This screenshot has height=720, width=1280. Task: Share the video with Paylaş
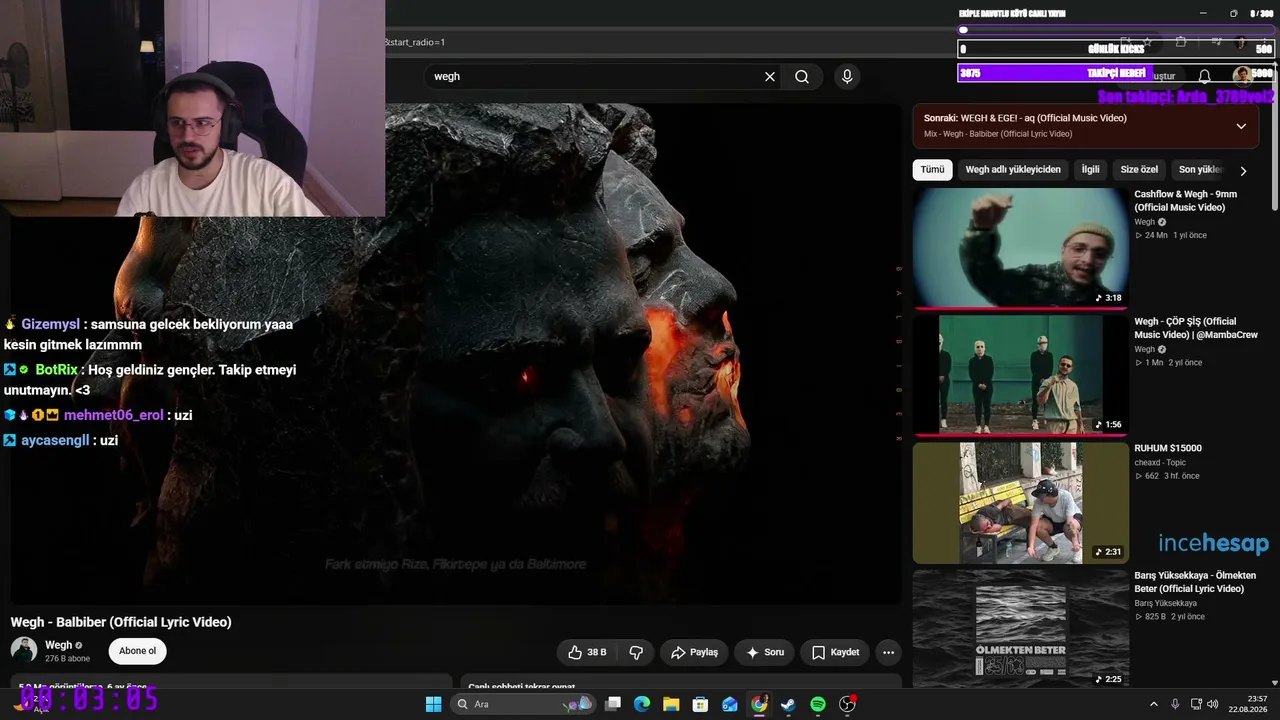[694, 652]
